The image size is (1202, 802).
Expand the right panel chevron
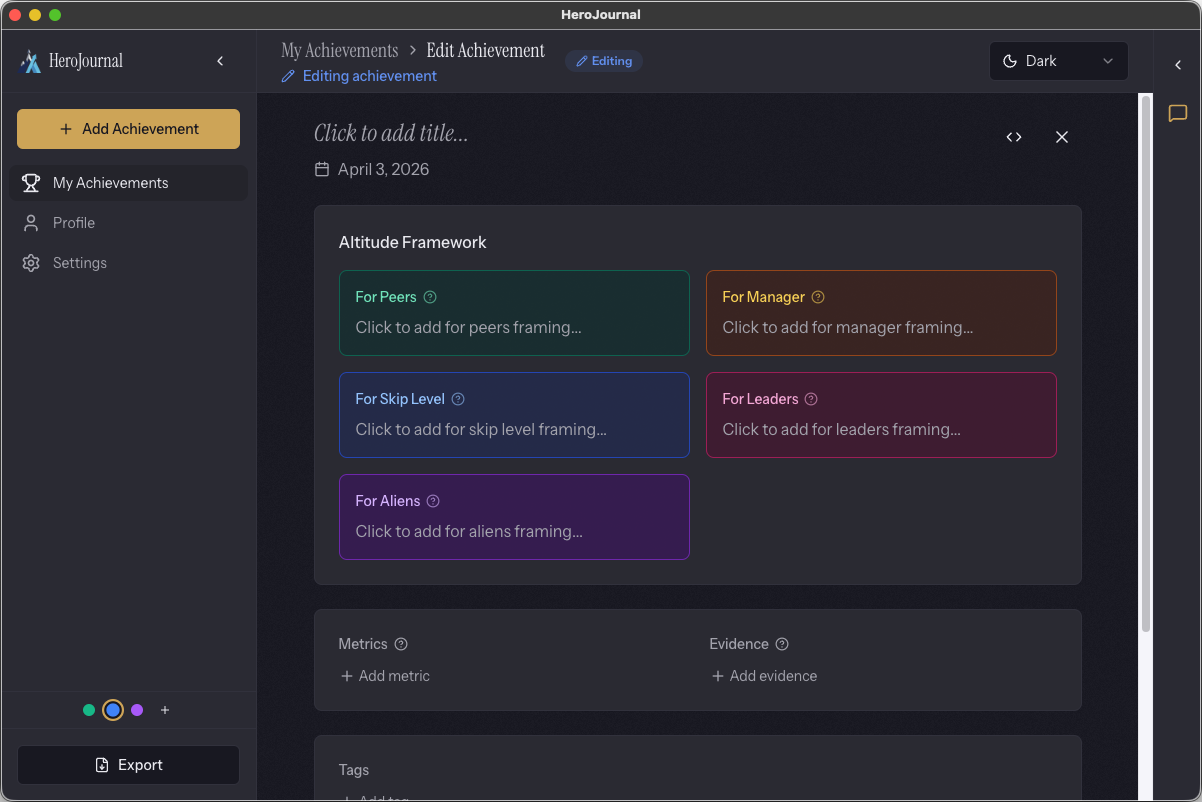click(x=1177, y=65)
